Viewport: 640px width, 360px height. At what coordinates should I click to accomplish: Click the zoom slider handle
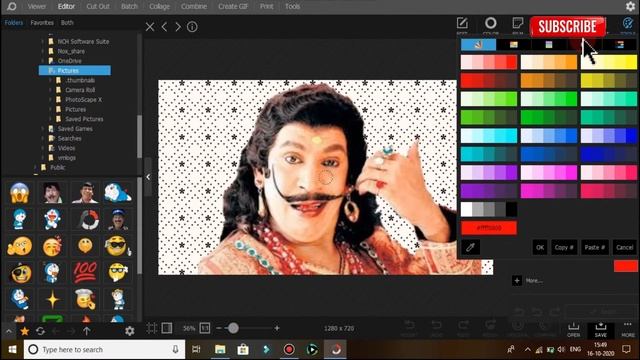[x=233, y=328]
